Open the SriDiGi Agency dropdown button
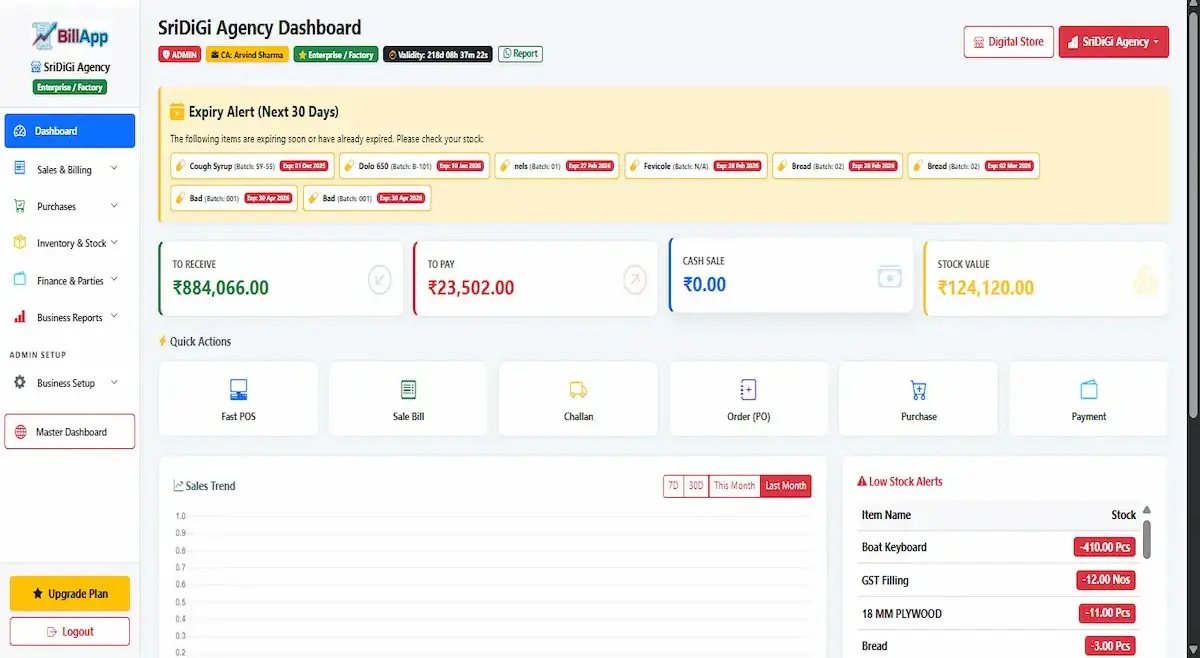Image resolution: width=1200 pixels, height=658 pixels. 1113,42
